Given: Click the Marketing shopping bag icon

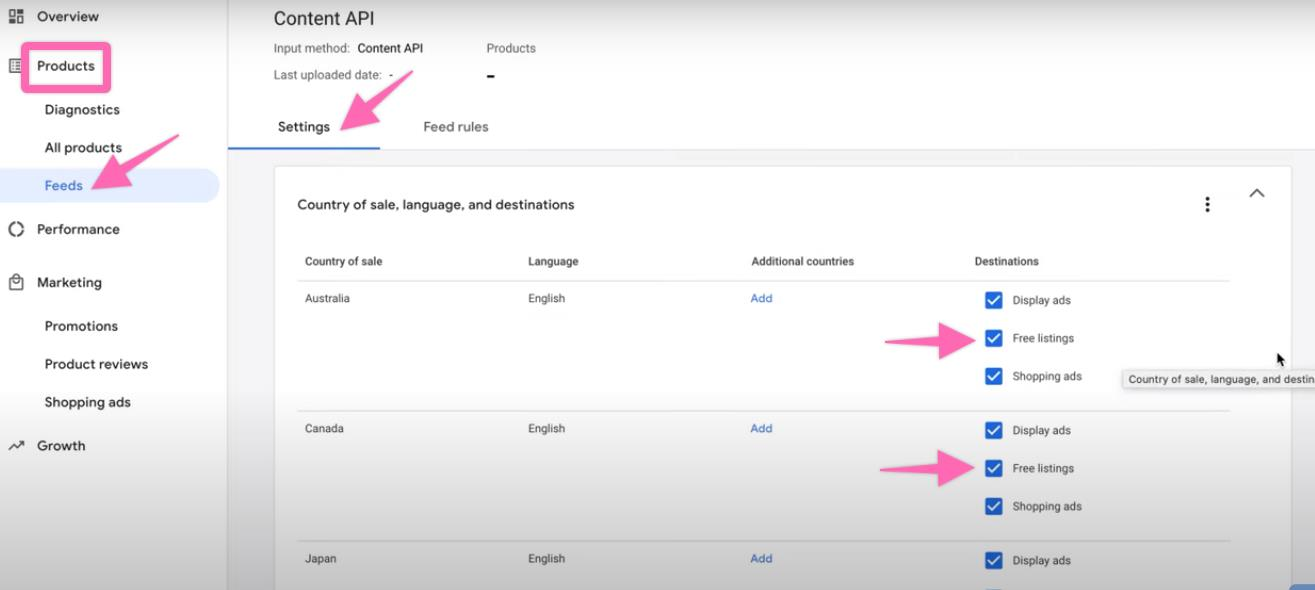Looking at the screenshot, I should [16, 282].
